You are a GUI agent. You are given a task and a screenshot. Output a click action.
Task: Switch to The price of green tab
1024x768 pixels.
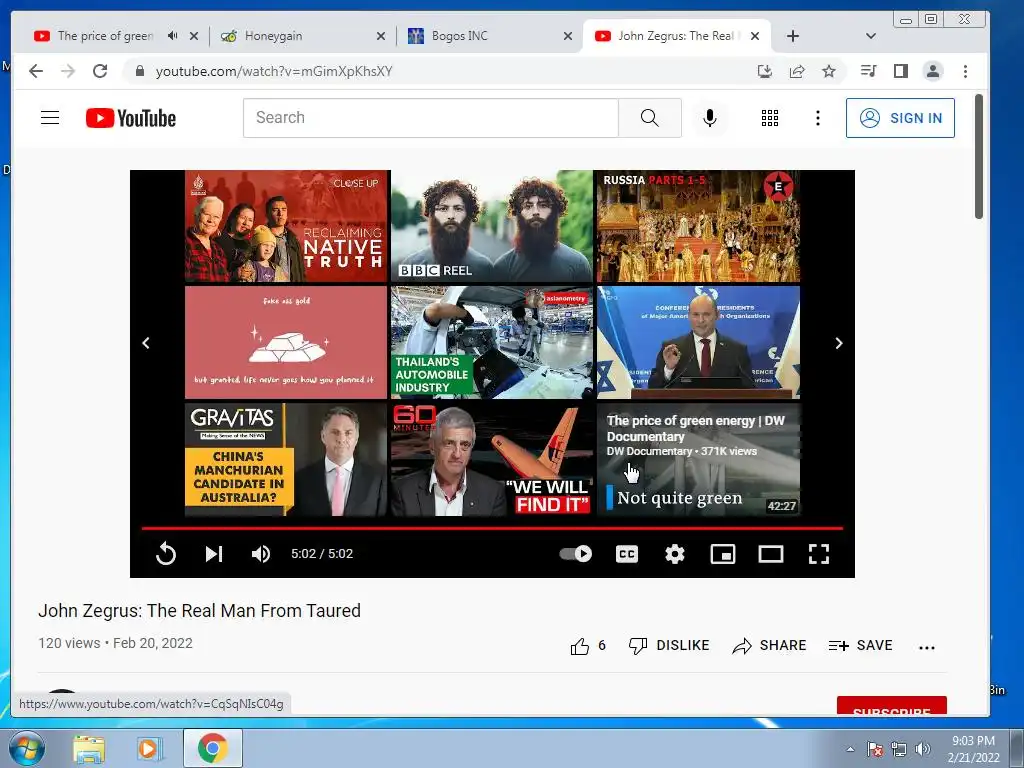tap(104, 36)
